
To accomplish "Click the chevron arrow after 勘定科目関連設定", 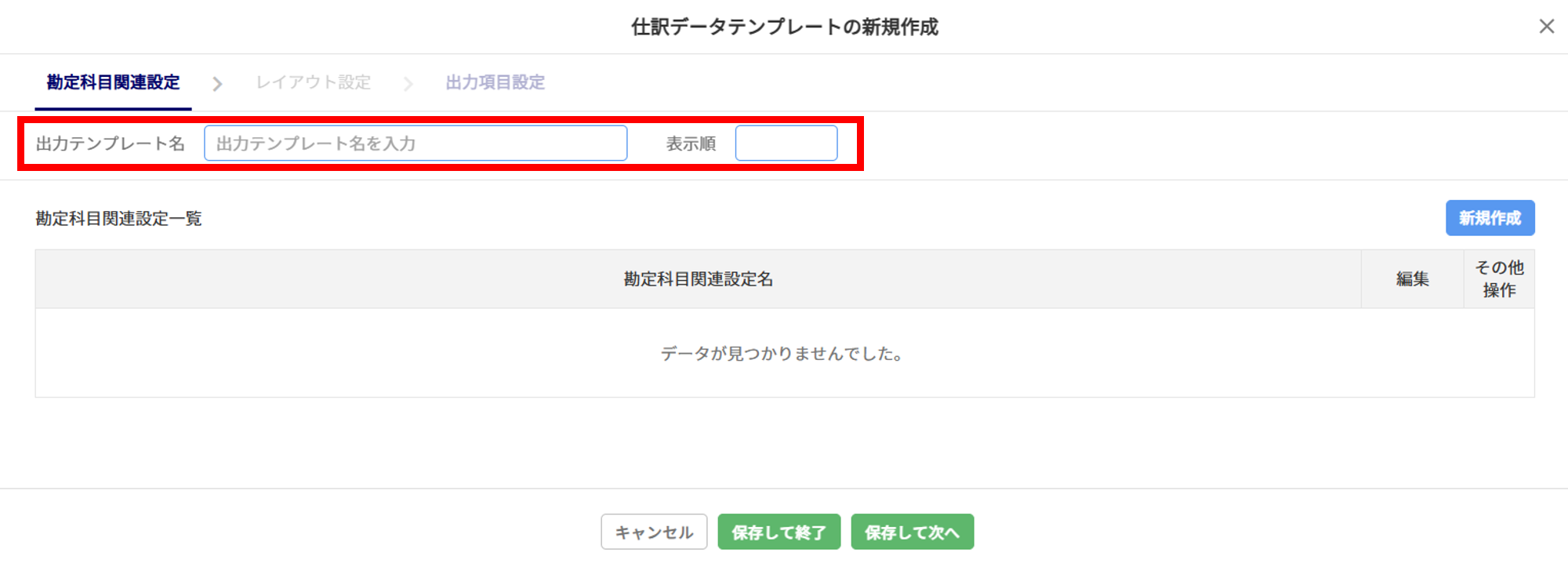I will pyautogui.click(x=217, y=83).
